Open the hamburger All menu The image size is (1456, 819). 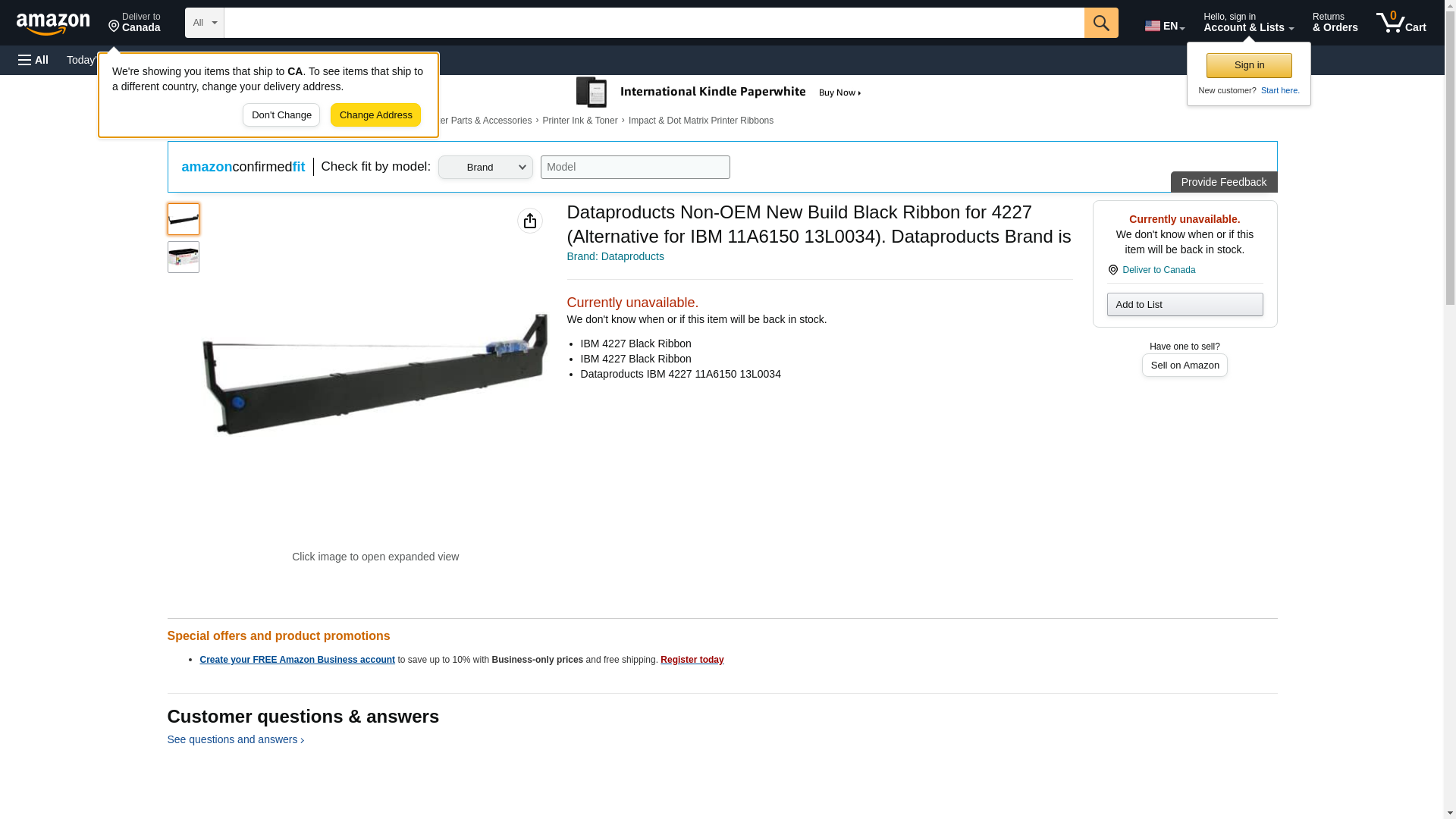[33, 60]
